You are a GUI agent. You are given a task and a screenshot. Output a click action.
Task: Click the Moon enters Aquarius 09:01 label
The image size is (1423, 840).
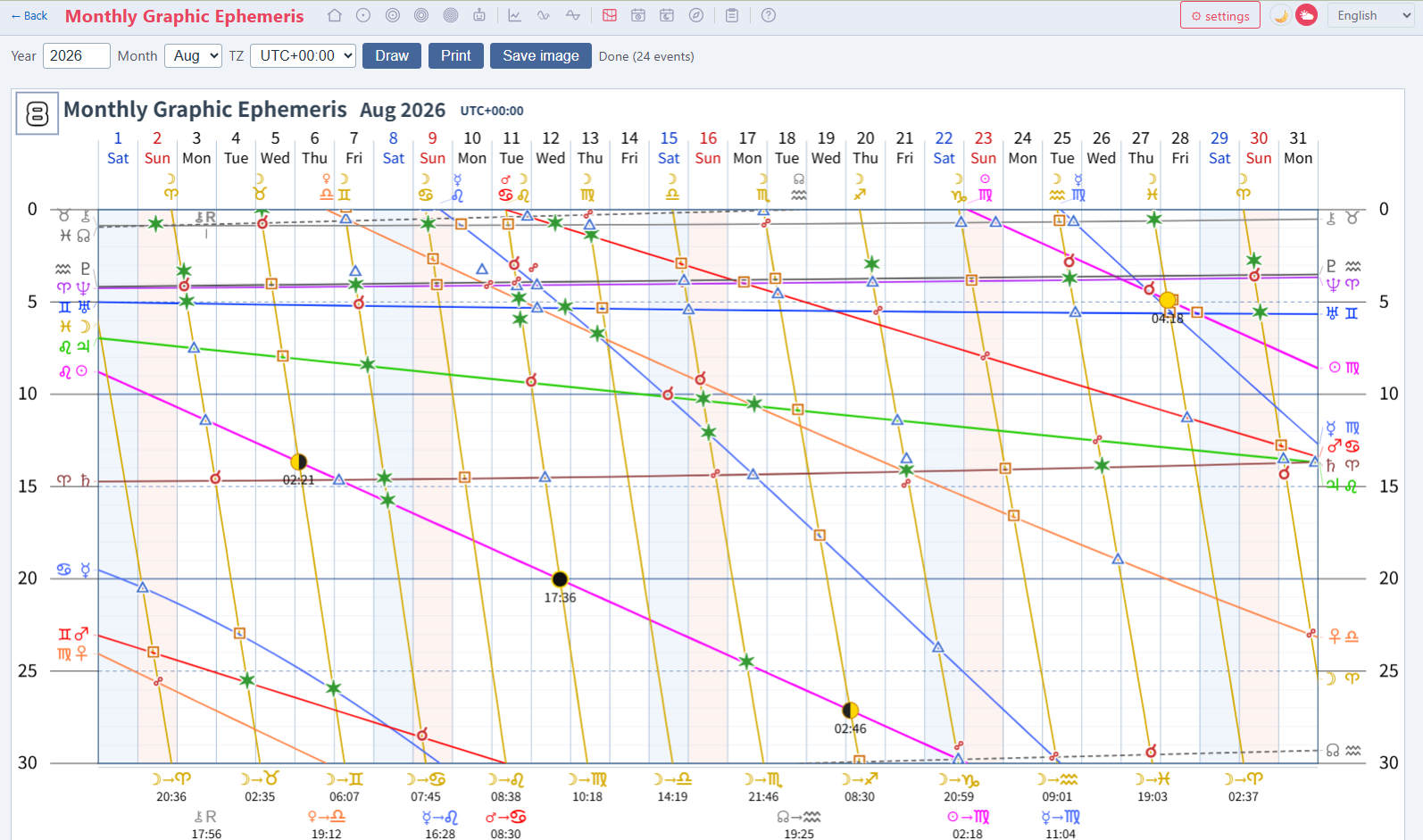pos(1057,787)
